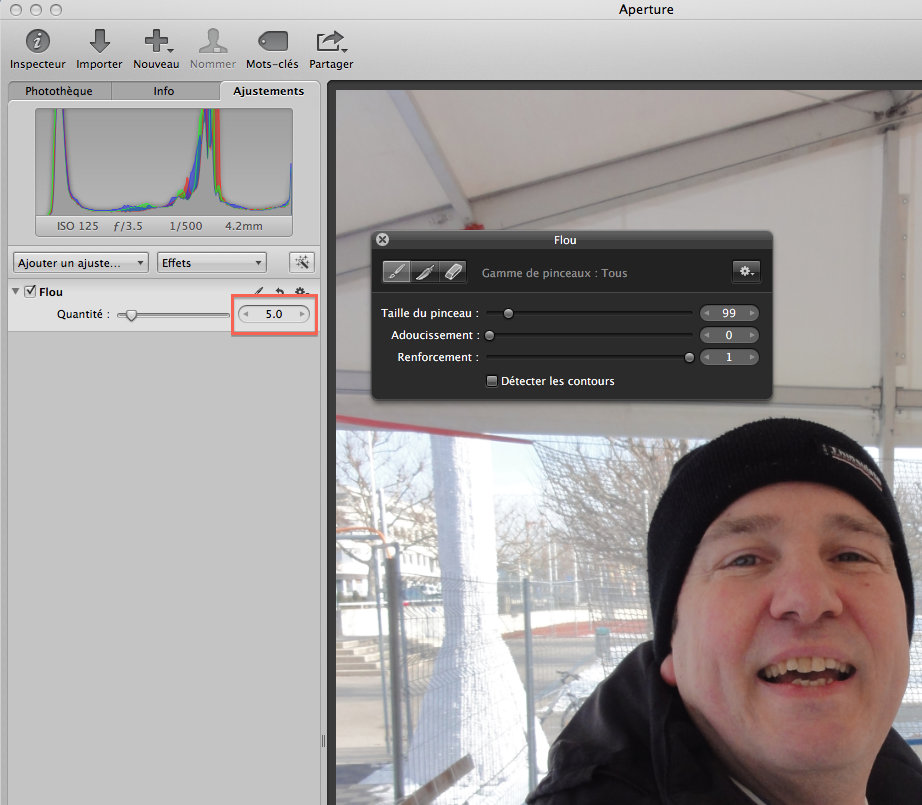This screenshot has width=922, height=805.
Task: Collapse the Flou adjustment disclosure triangle
Action: 15,292
